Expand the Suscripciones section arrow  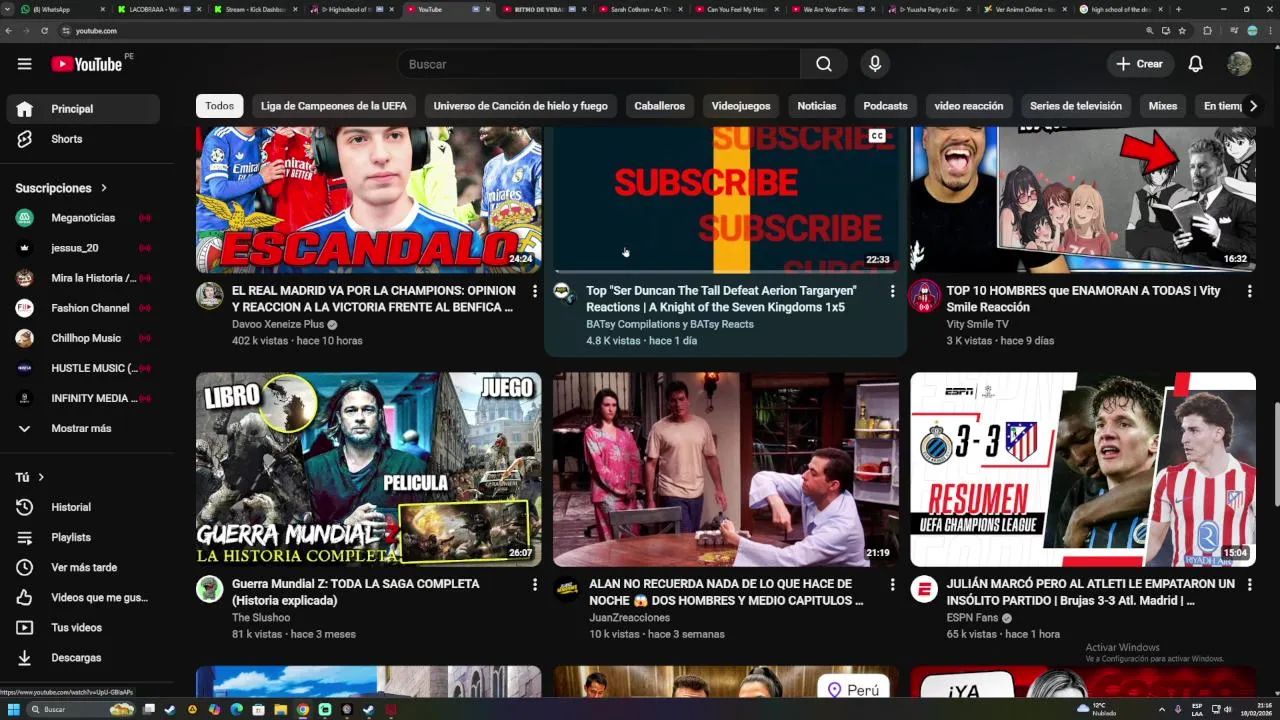coord(103,188)
